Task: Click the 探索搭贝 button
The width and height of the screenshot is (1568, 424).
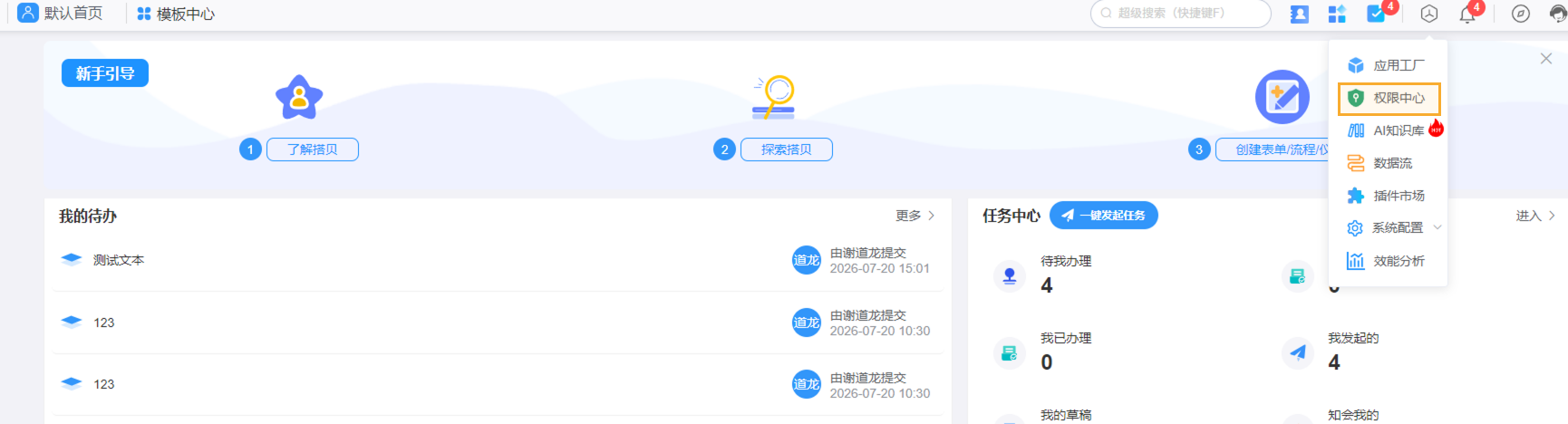Action: (x=787, y=149)
